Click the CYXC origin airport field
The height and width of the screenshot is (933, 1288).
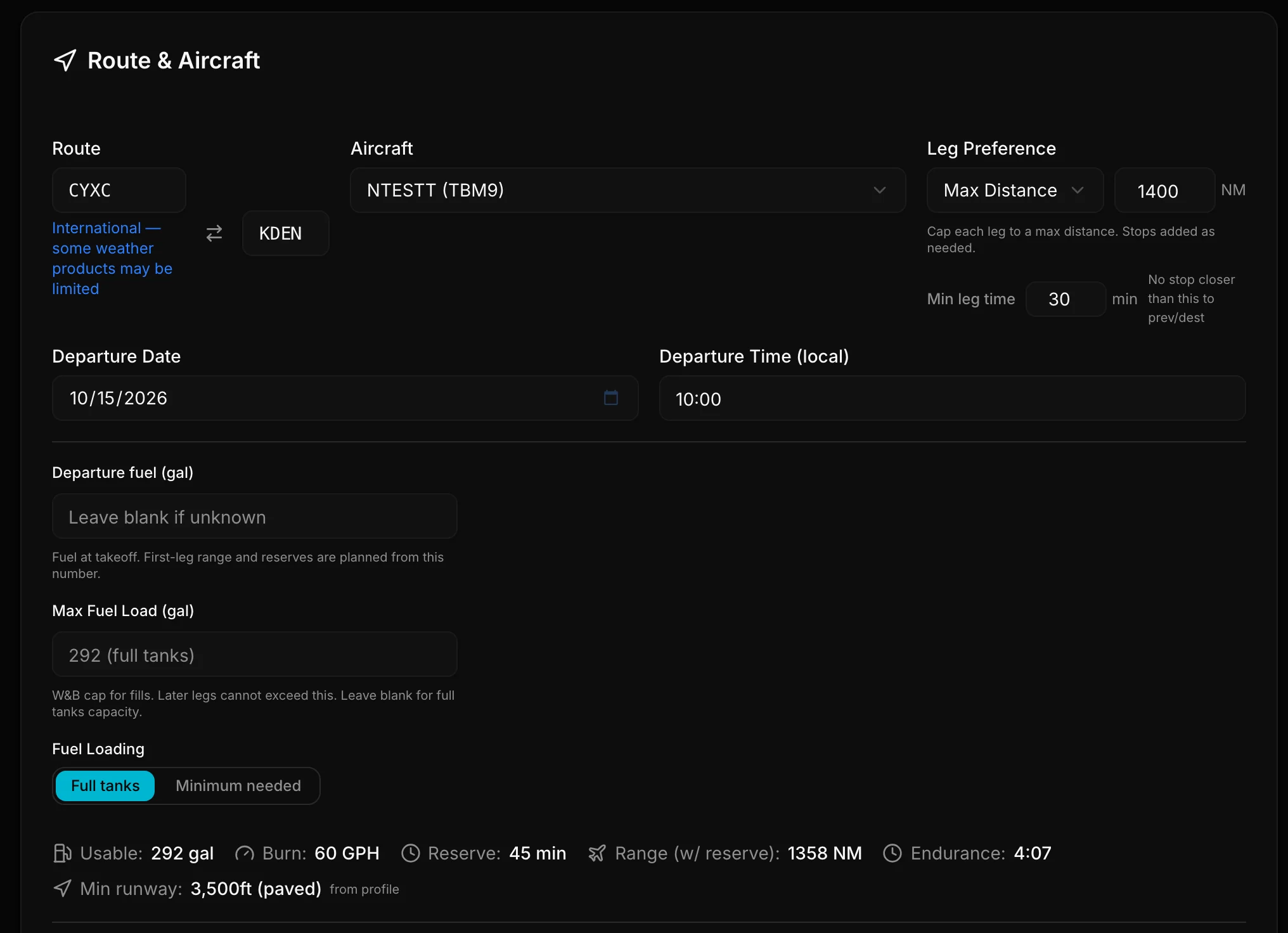pyautogui.click(x=119, y=190)
